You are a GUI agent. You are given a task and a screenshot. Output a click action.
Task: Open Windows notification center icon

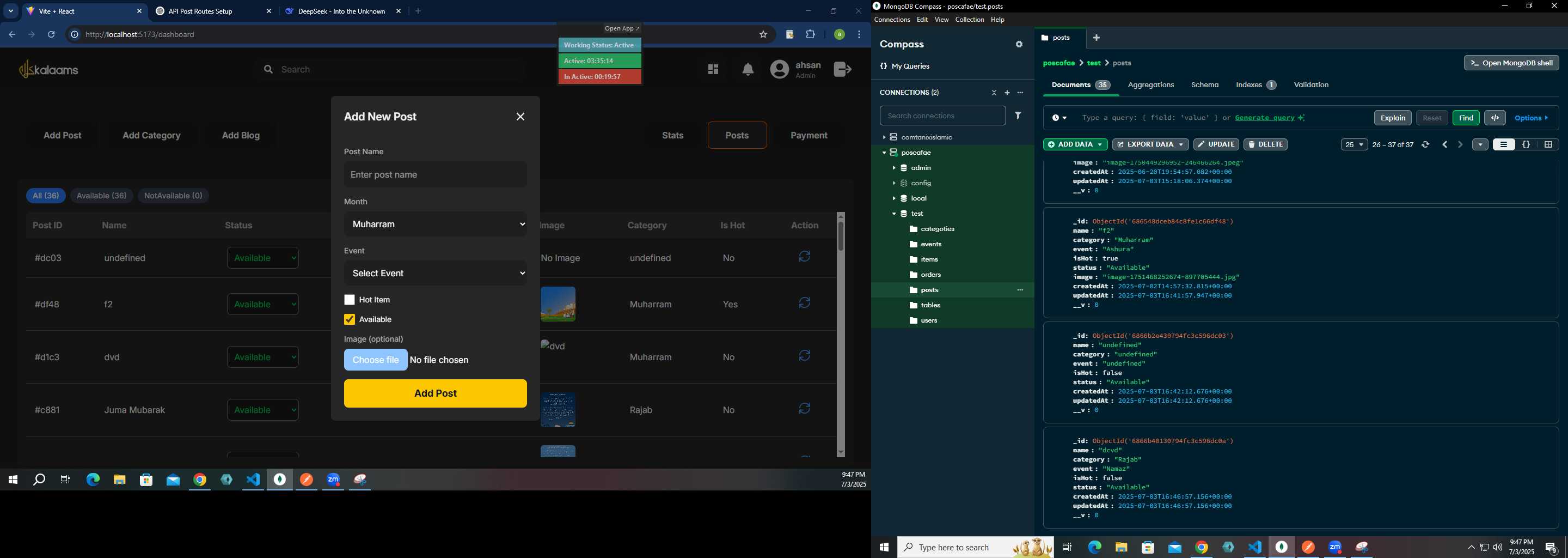point(1551,548)
